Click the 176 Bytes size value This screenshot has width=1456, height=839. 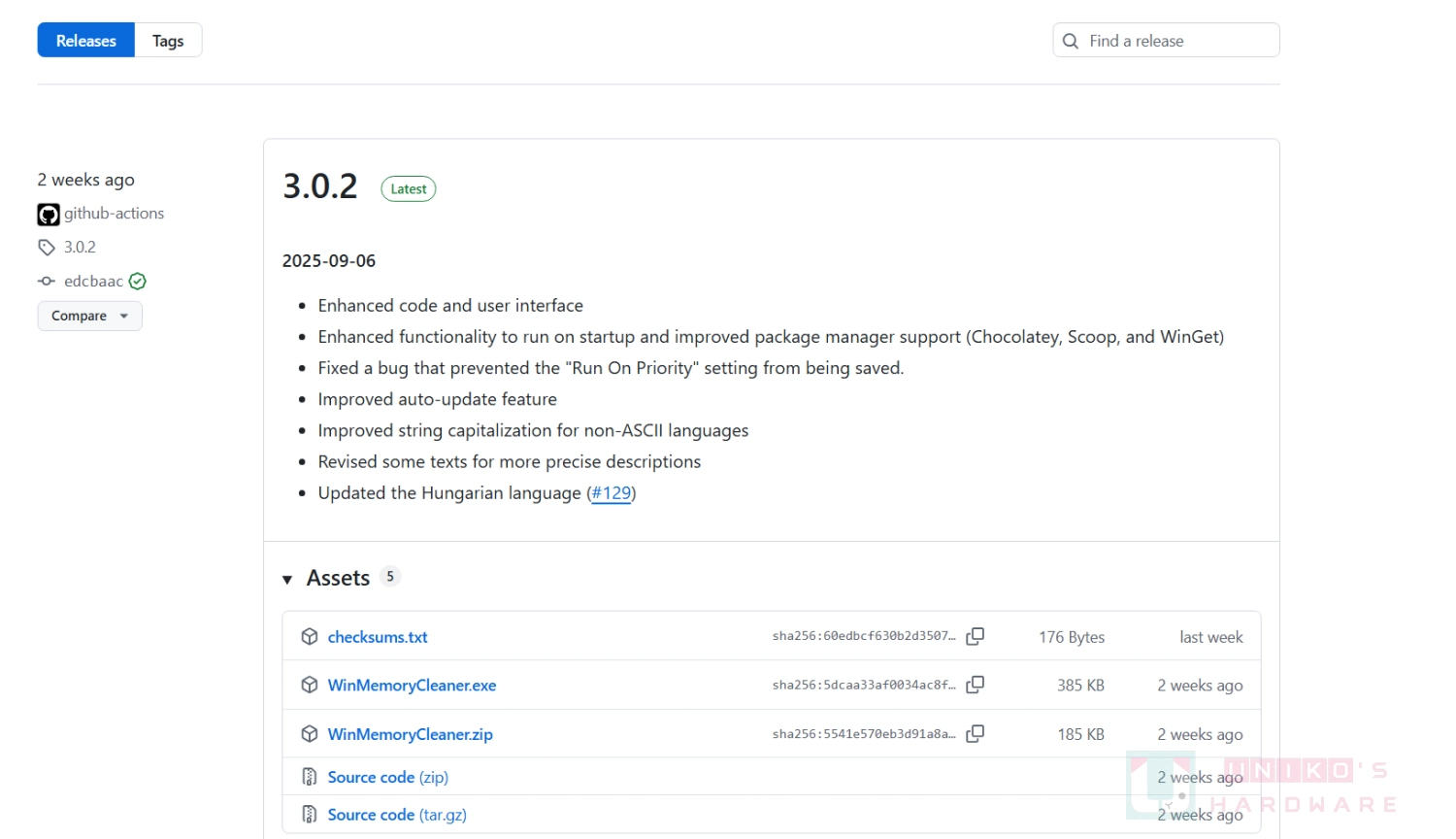coord(1072,638)
